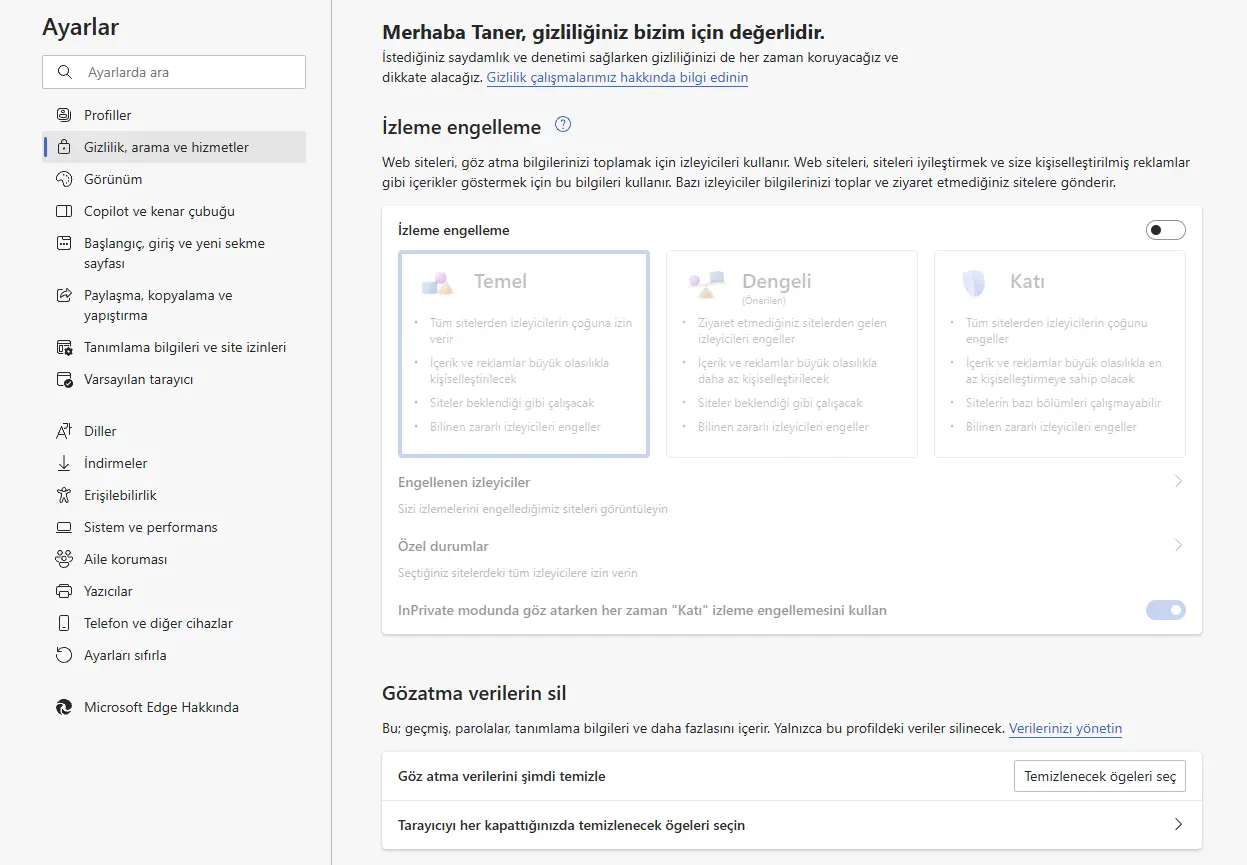Image resolution: width=1247 pixels, height=865 pixels.
Task: Open Ayarları sıfırla page
Action: tap(175, 655)
